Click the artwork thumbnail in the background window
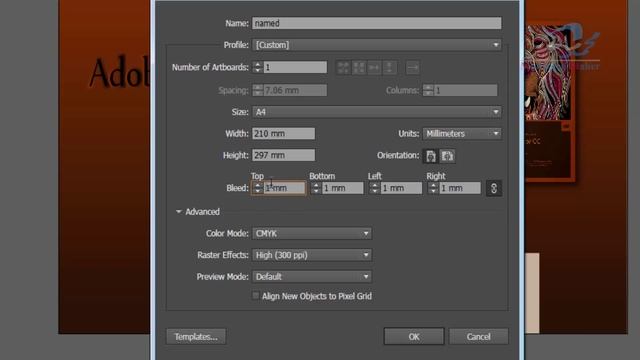 click(547, 73)
